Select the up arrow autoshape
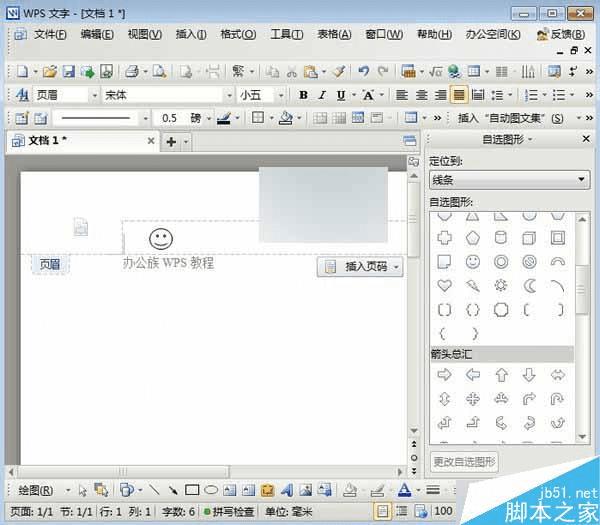600x525 pixels. click(501, 375)
